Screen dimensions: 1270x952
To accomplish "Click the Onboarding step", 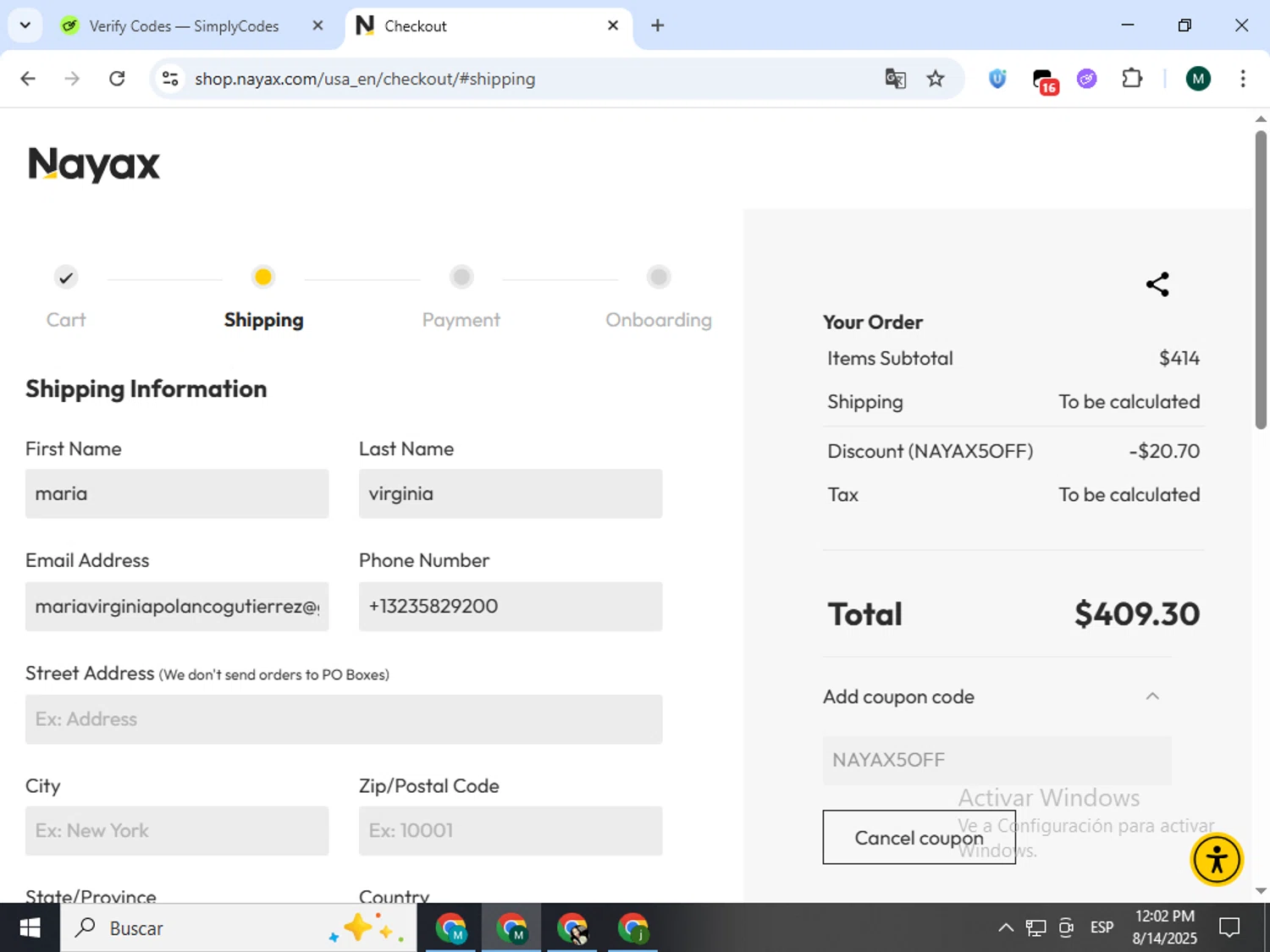I will (x=659, y=298).
